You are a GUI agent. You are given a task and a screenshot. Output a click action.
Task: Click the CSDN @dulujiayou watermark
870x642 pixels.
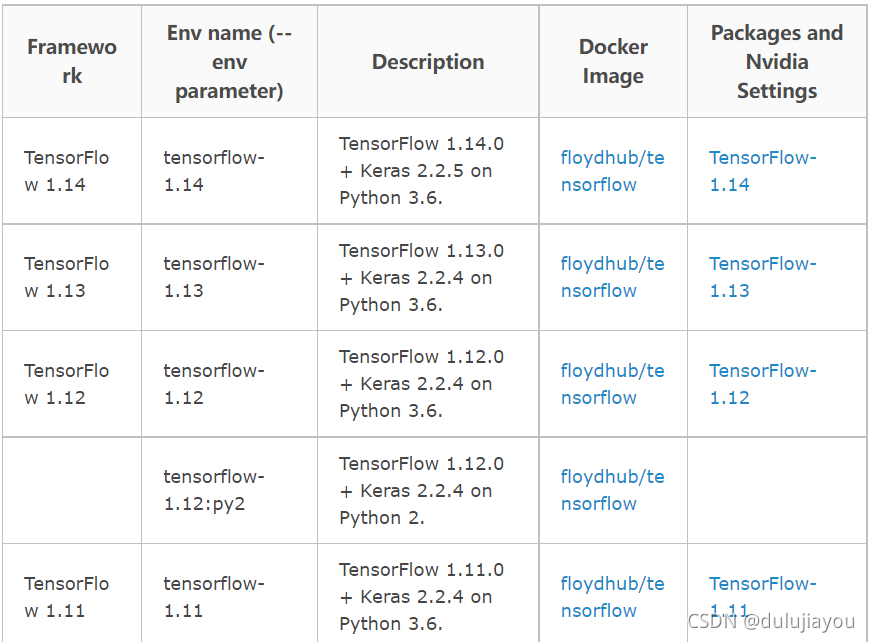(773, 621)
